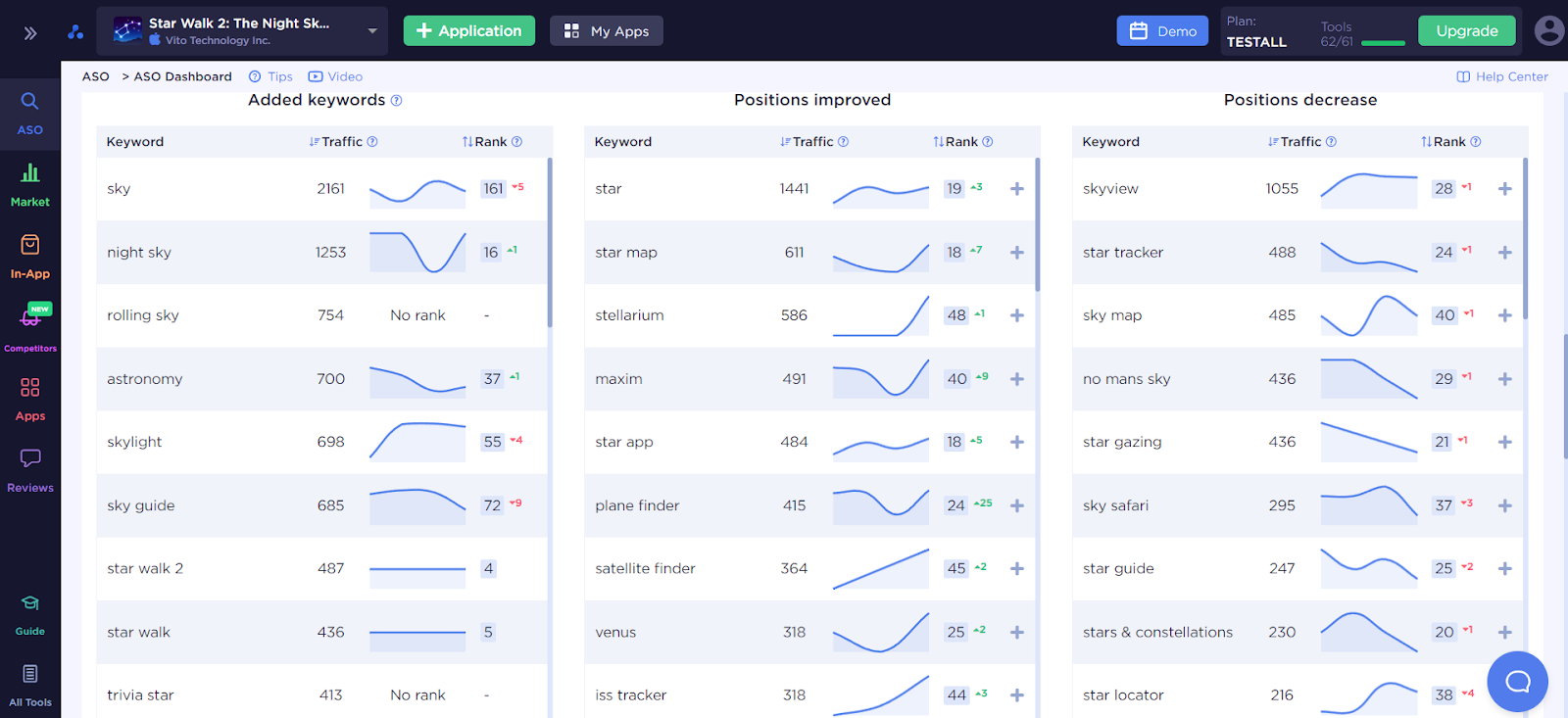Add 'no mans sky' keyword with plus icon
This screenshot has width=1568, height=718.
(1505, 379)
